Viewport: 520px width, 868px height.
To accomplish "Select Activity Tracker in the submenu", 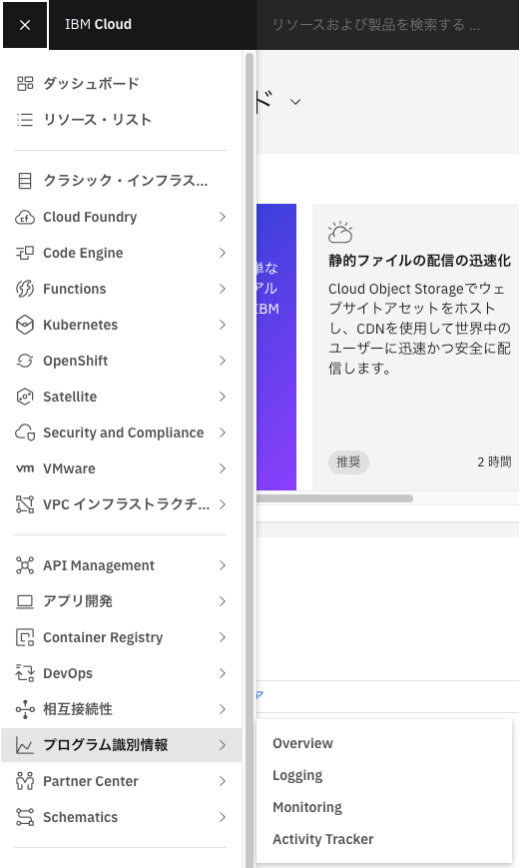I will click(323, 839).
